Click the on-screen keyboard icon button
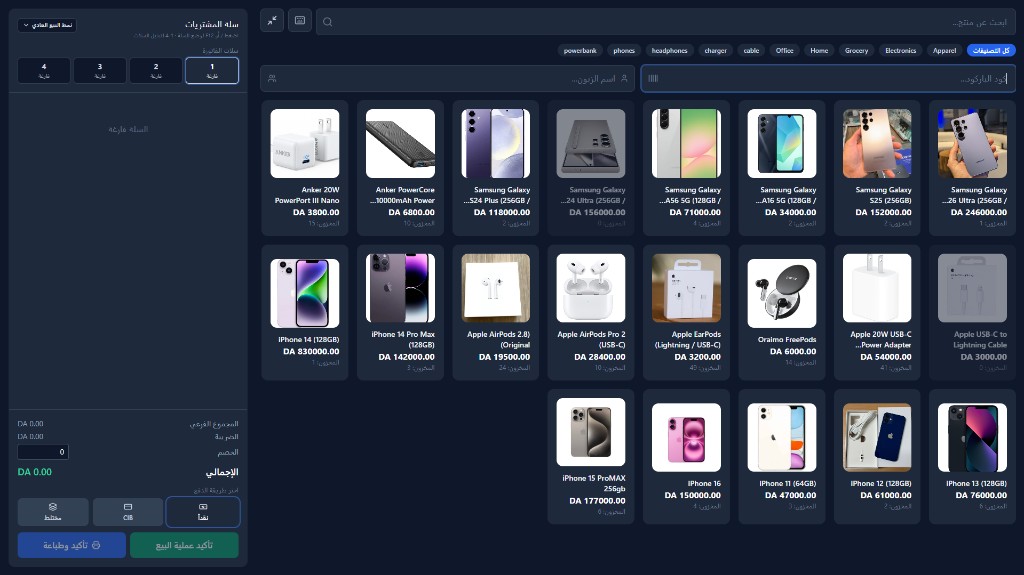Screen dimensions: 1024x575 pos(300,21)
